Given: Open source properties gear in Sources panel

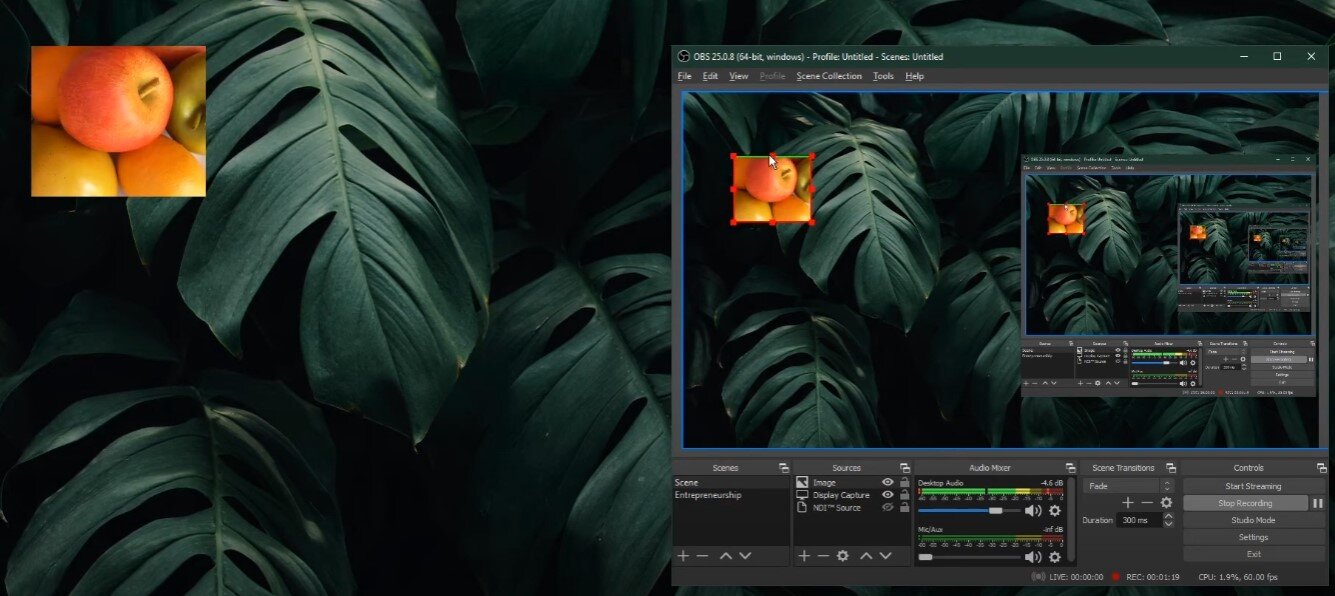Looking at the screenshot, I should click(843, 556).
